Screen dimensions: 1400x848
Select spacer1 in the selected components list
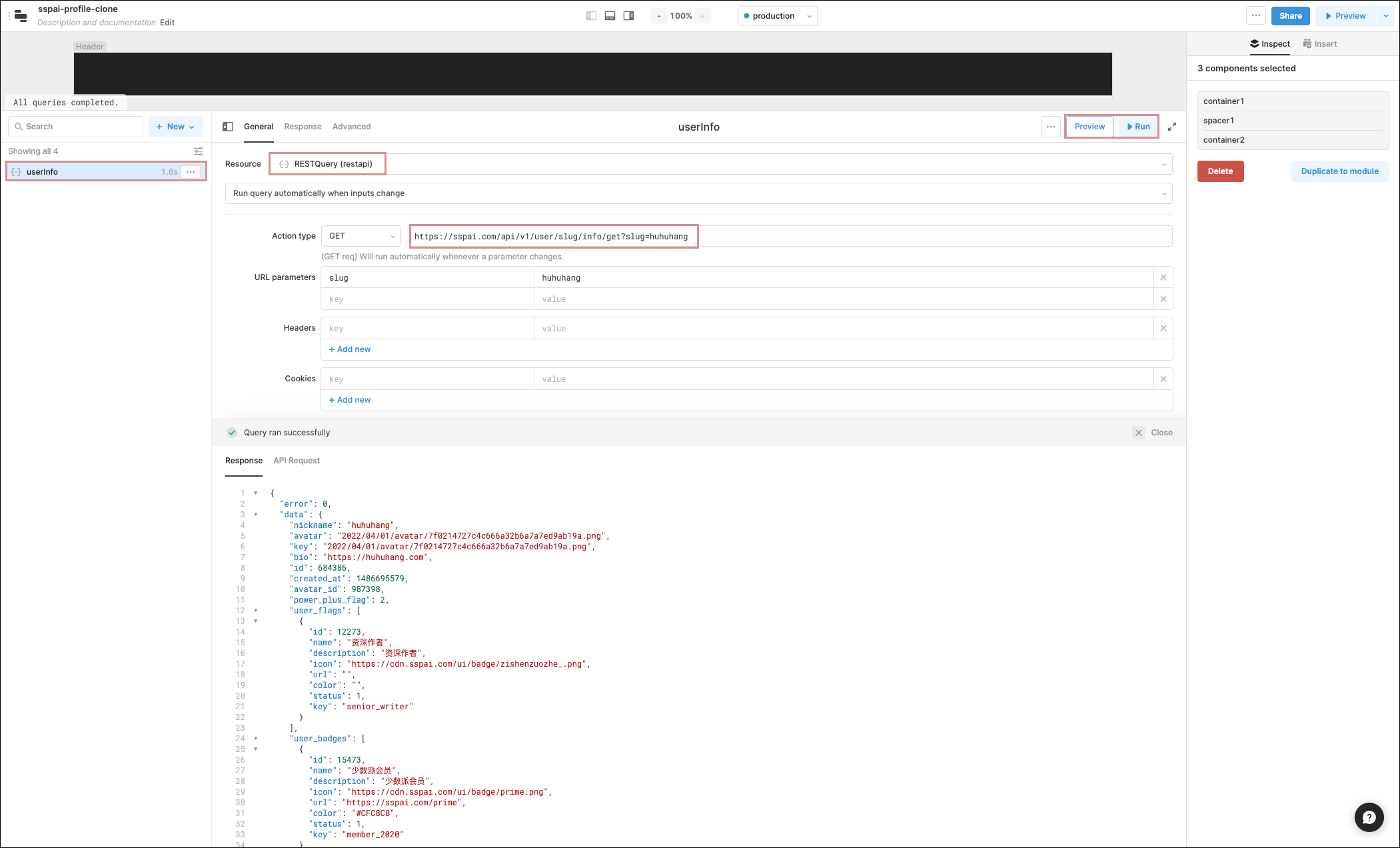(1293, 121)
